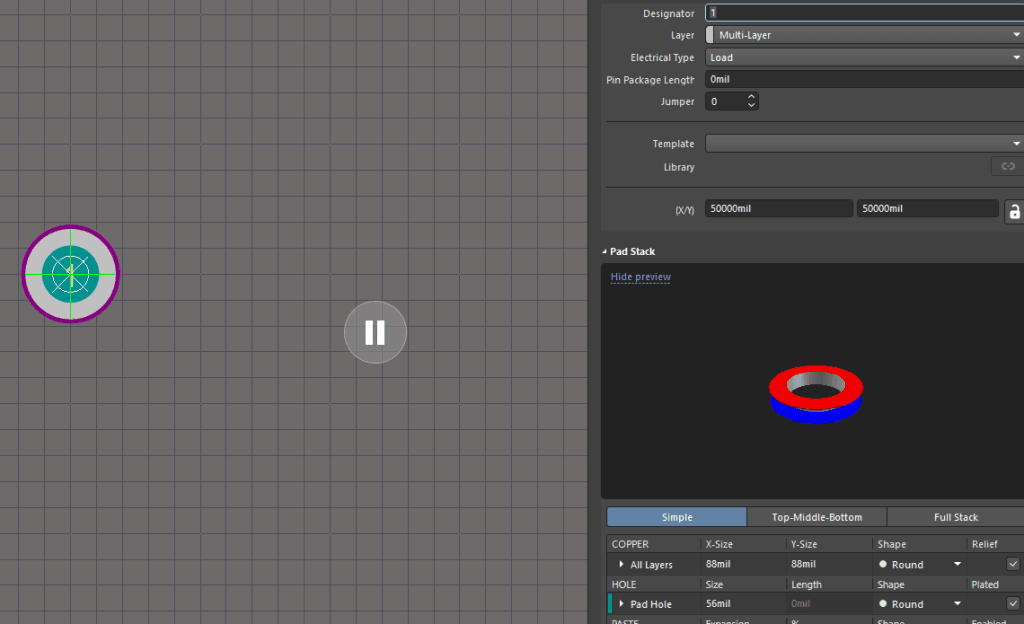Select the Simple pad stack tab
This screenshot has width=1024, height=624.
[x=676, y=517]
